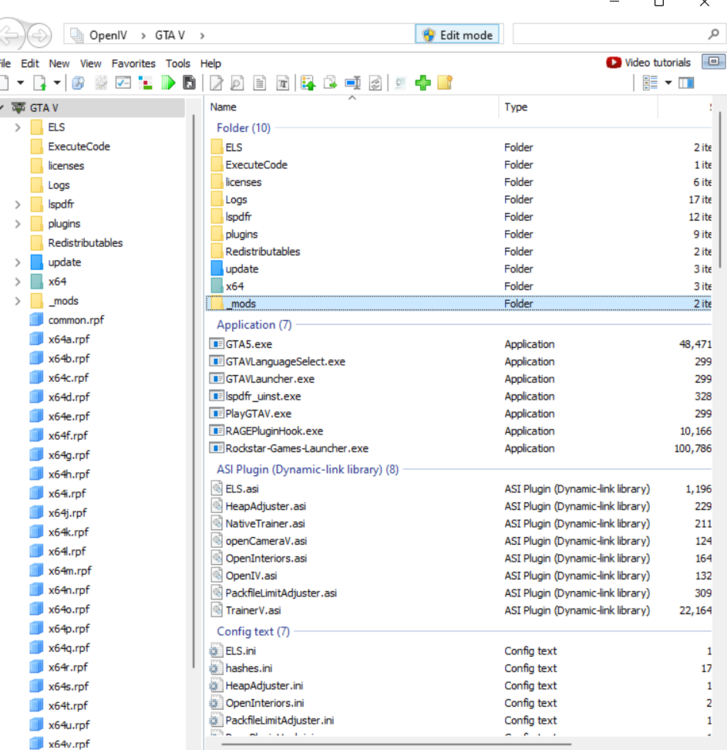Expand the lspdfr tree node
This screenshot has width=727, height=750.
18,204
